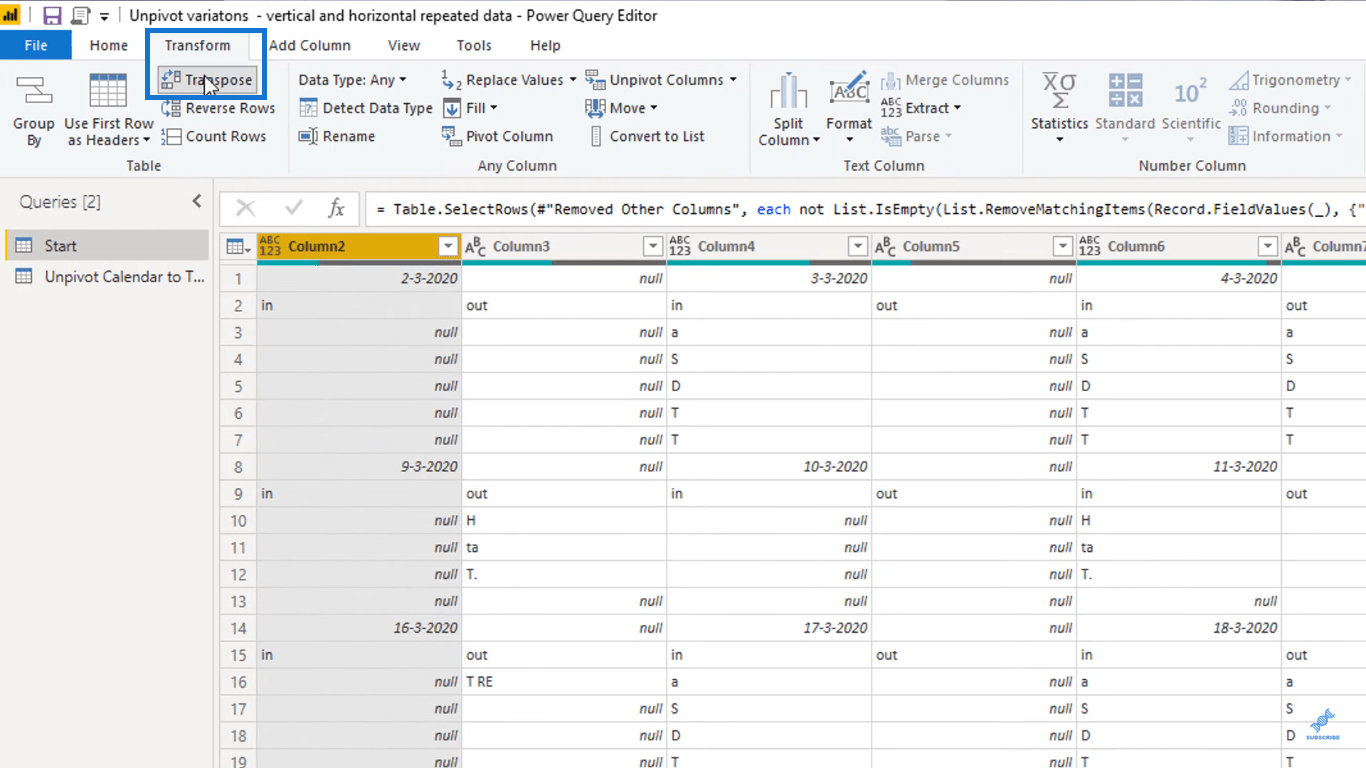Click the 16-3-2020 cell in row 14
Image resolution: width=1366 pixels, height=768 pixels.
[x=359, y=628]
